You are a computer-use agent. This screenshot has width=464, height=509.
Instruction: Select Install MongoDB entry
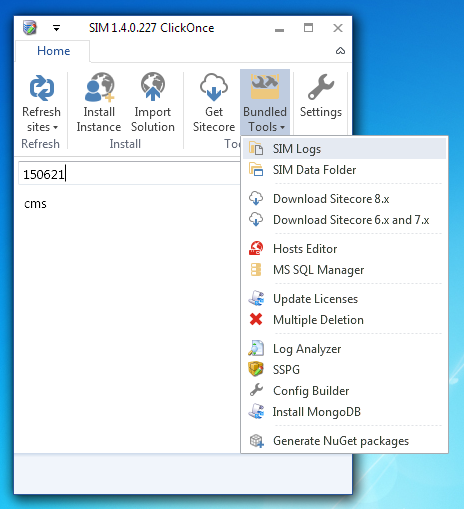[345, 412]
